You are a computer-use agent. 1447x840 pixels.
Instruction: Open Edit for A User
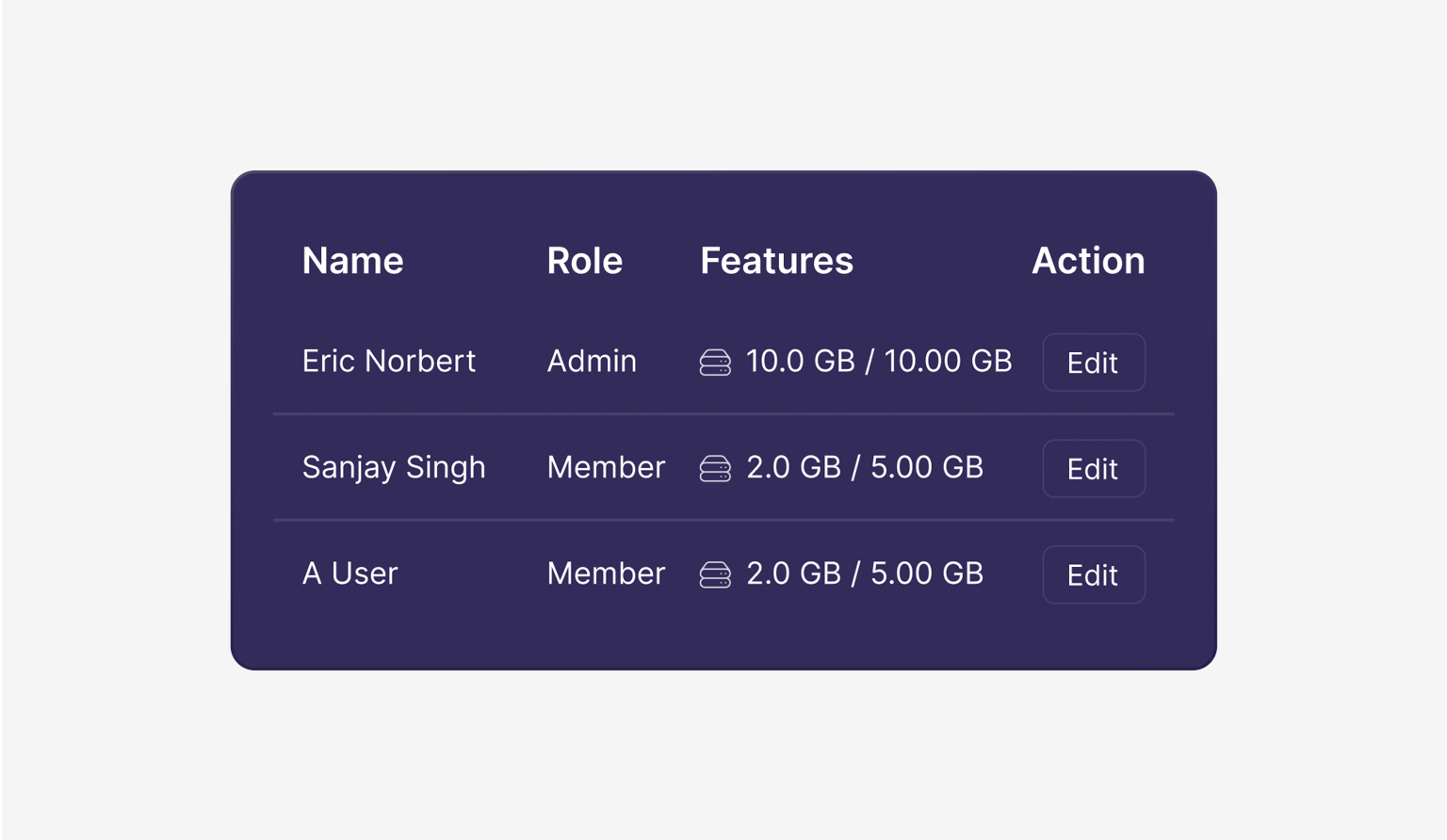1093,574
